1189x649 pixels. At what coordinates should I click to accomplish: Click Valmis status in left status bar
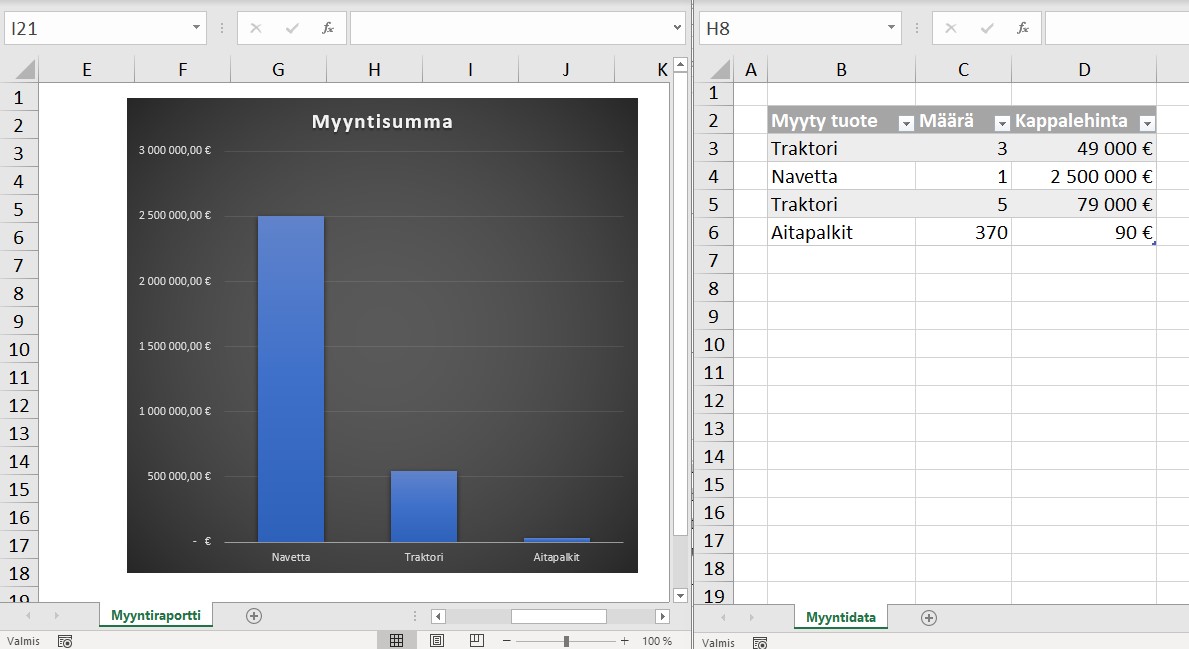tap(24, 641)
